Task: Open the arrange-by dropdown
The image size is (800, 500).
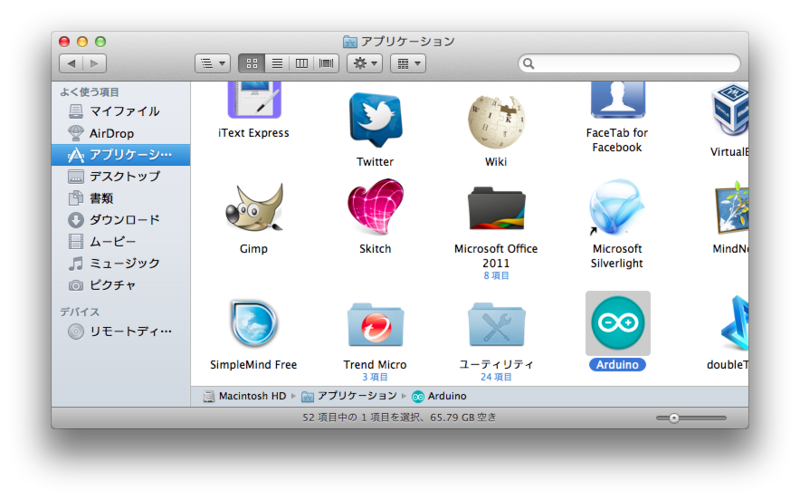Action: point(408,63)
